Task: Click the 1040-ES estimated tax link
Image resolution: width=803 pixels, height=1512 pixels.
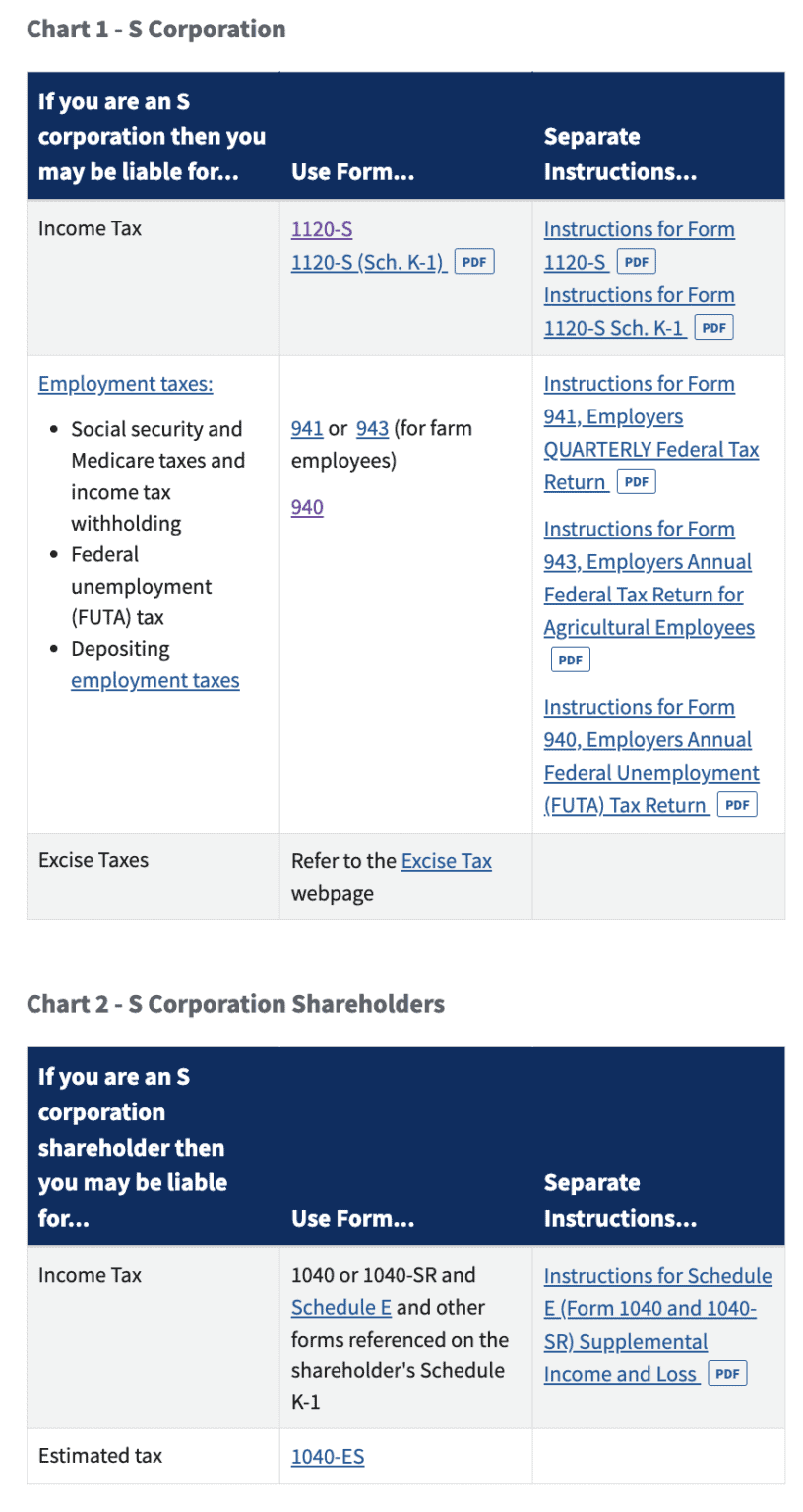Action: pyautogui.click(x=327, y=1456)
